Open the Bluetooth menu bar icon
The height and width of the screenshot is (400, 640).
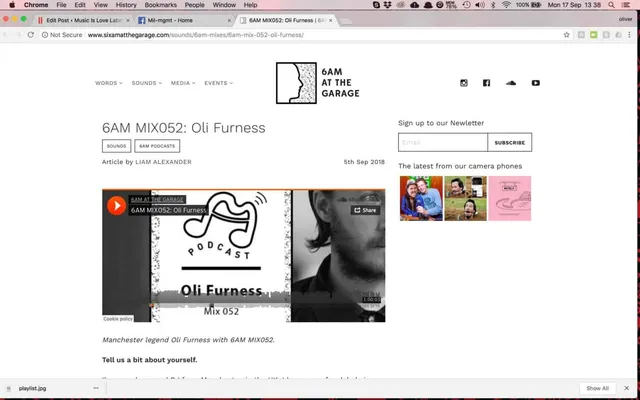click(493, 5)
